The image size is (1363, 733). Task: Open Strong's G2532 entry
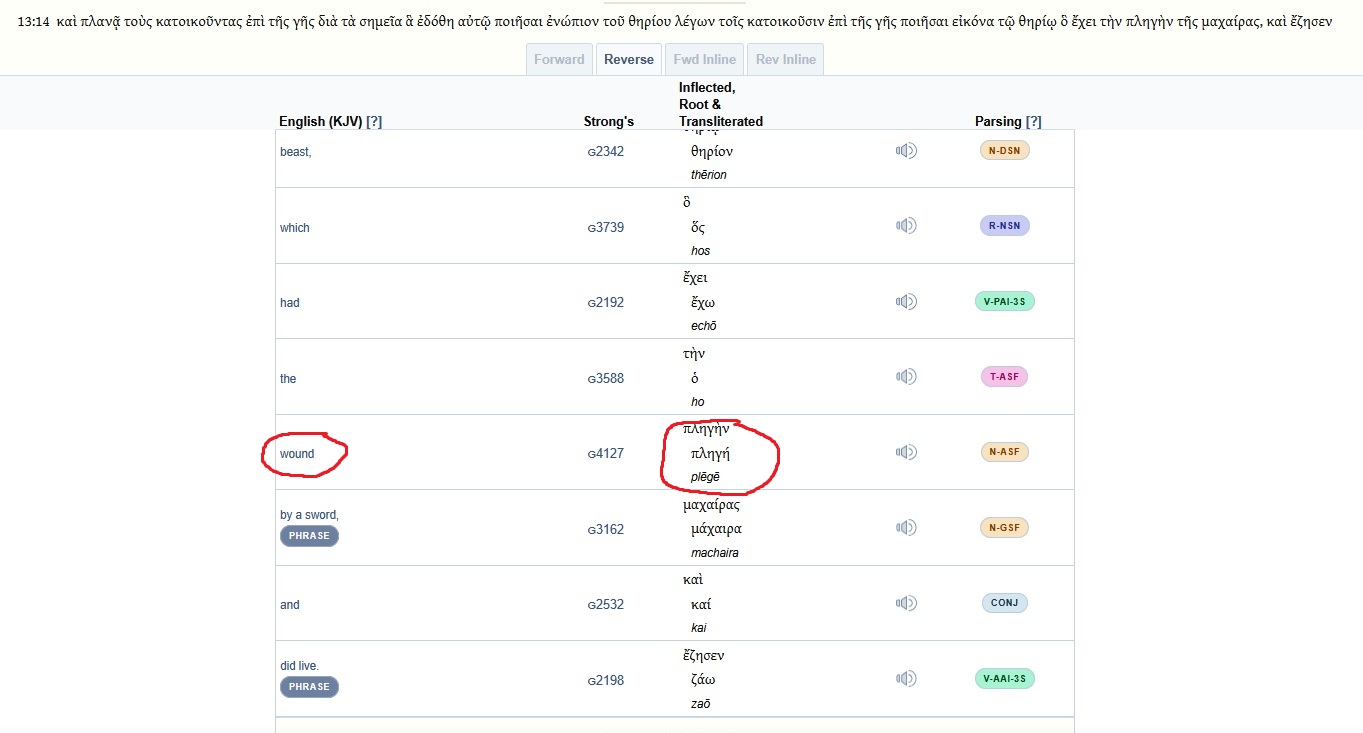pyautogui.click(x=606, y=605)
